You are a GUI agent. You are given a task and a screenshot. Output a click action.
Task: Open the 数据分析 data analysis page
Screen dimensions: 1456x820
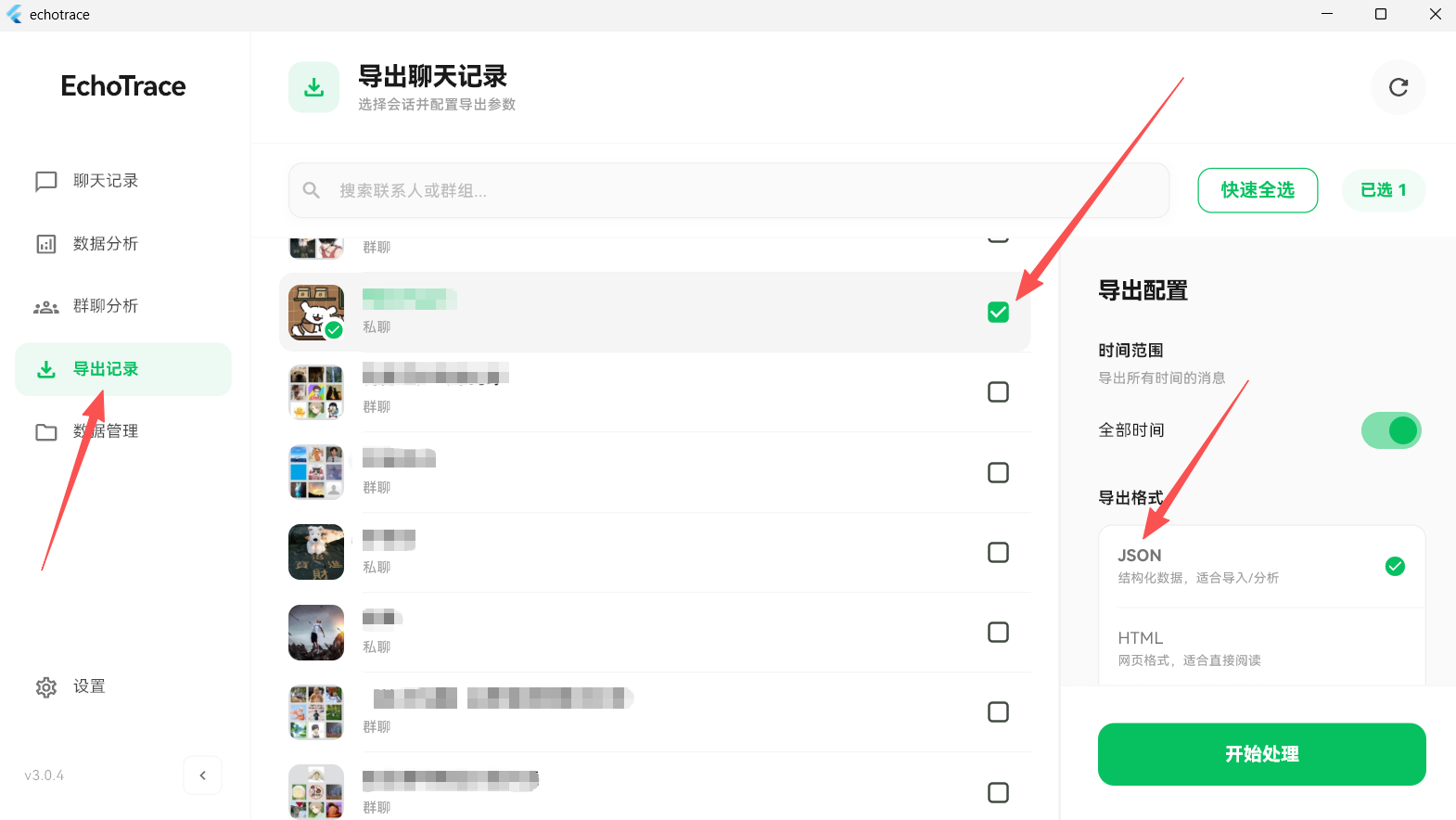click(123, 244)
